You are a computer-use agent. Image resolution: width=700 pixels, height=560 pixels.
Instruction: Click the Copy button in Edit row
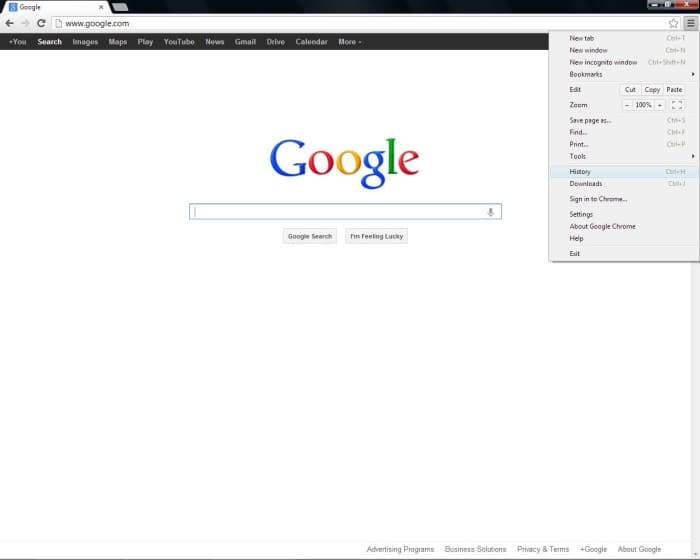[652, 90]
